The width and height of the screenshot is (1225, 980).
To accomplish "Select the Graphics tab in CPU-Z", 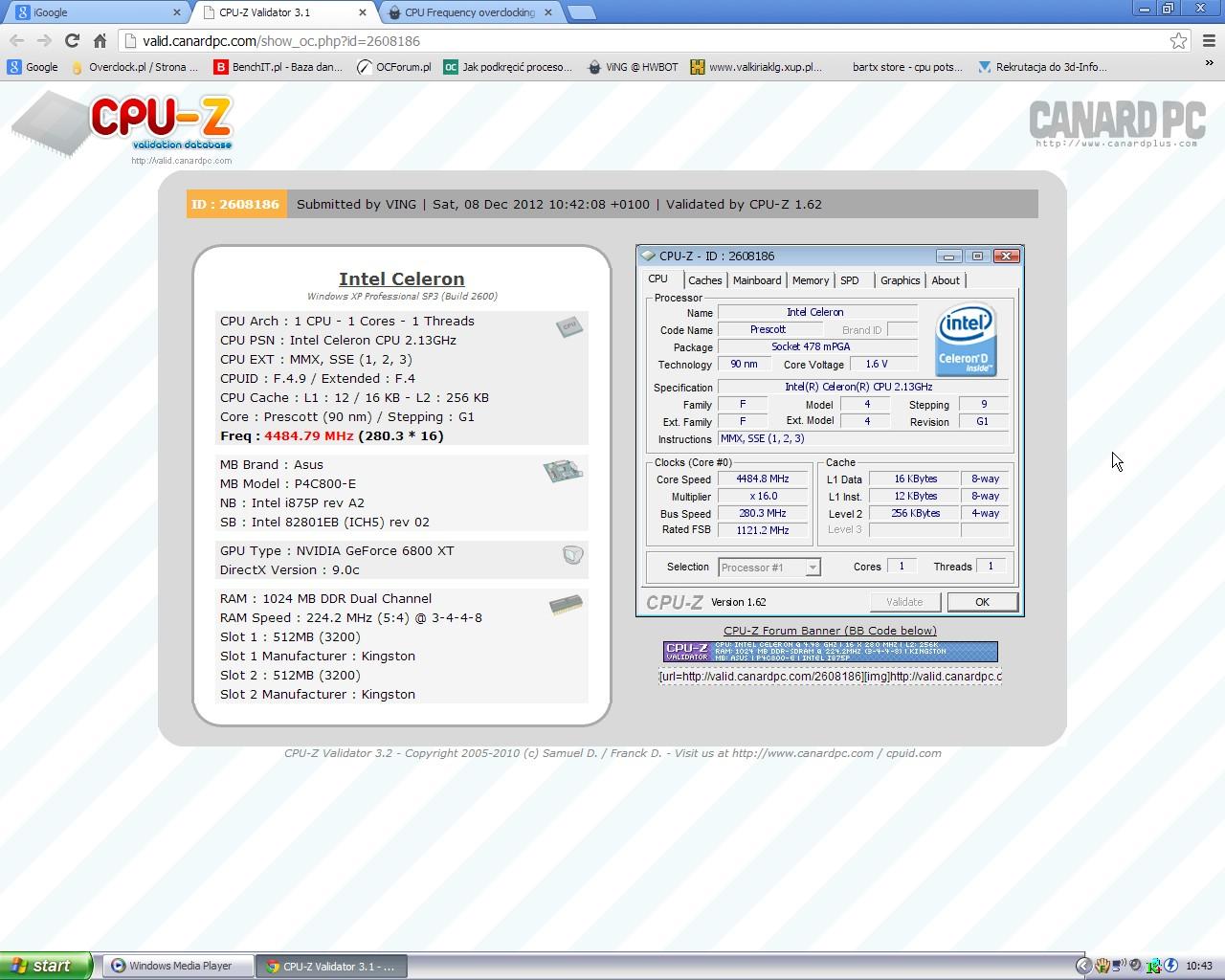I will pyautogui.click(x=901, y=280).
